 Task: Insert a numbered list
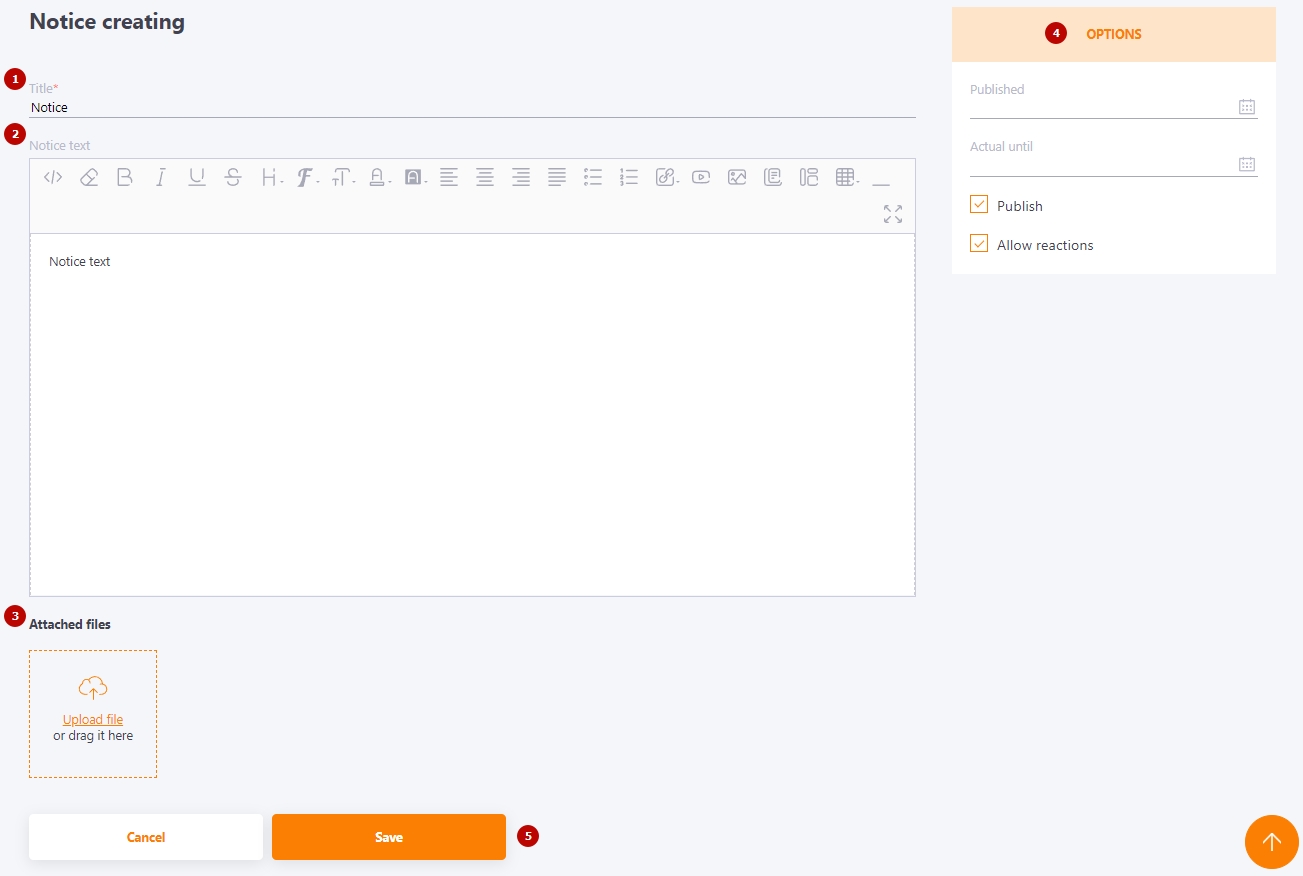point(629,177)
